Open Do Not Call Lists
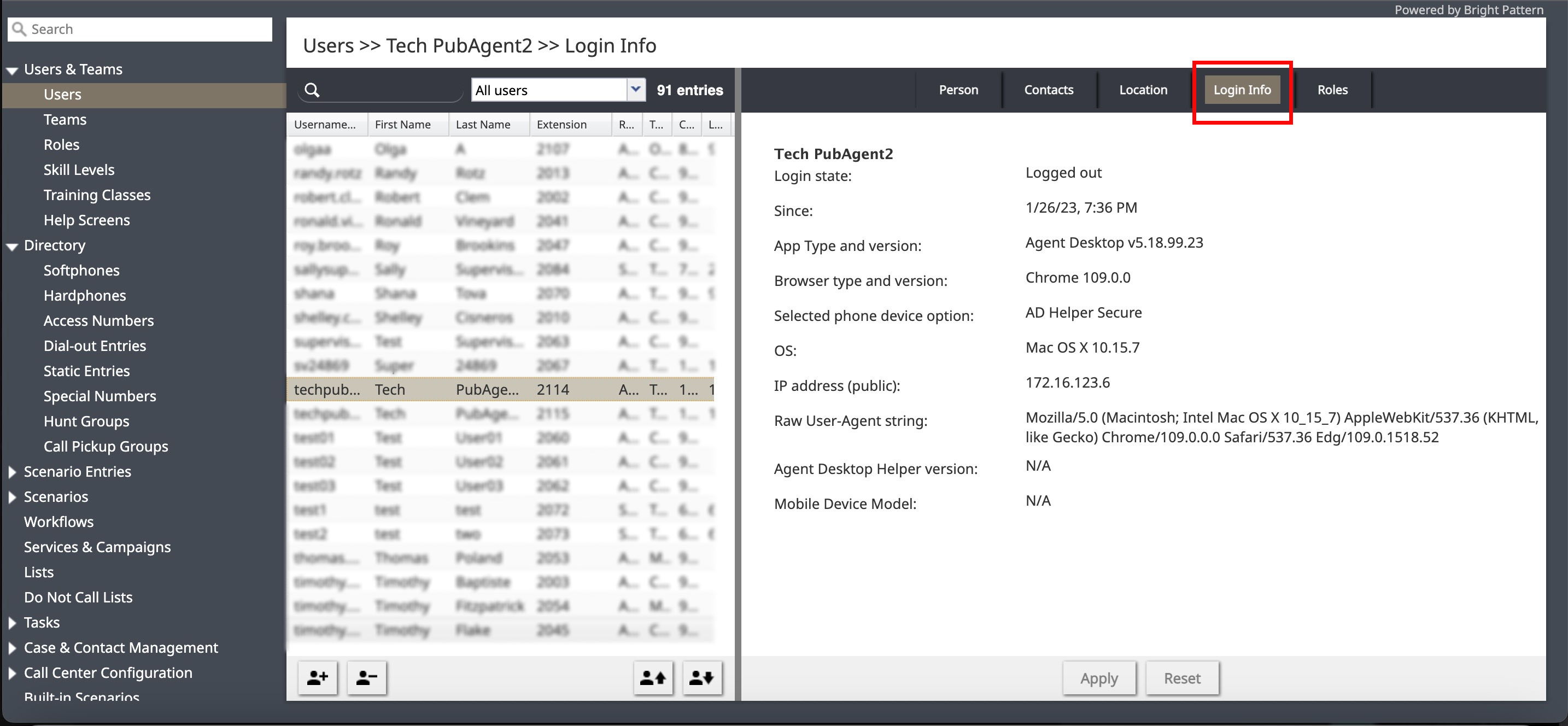This screenshot has height=726, width=1568. click(78, 597)
